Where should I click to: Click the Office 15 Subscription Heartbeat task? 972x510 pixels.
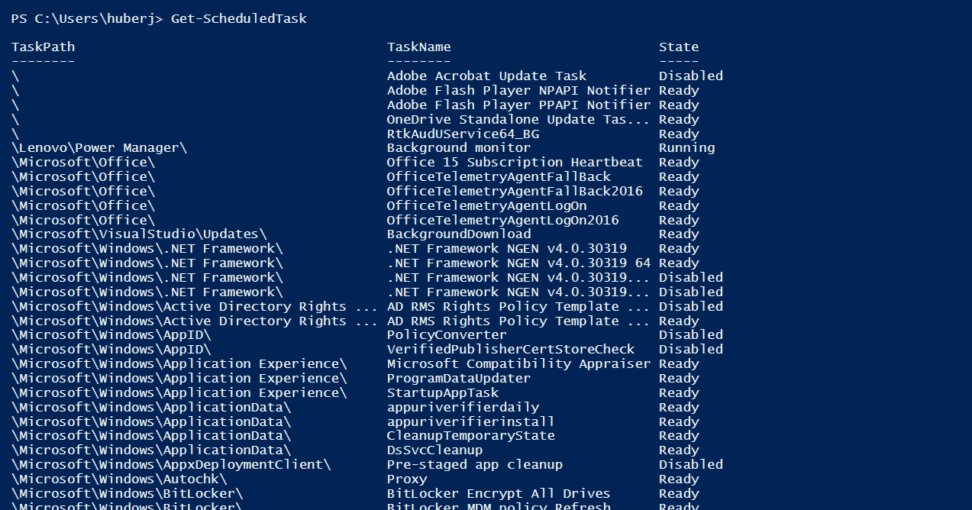pos(514,162)
